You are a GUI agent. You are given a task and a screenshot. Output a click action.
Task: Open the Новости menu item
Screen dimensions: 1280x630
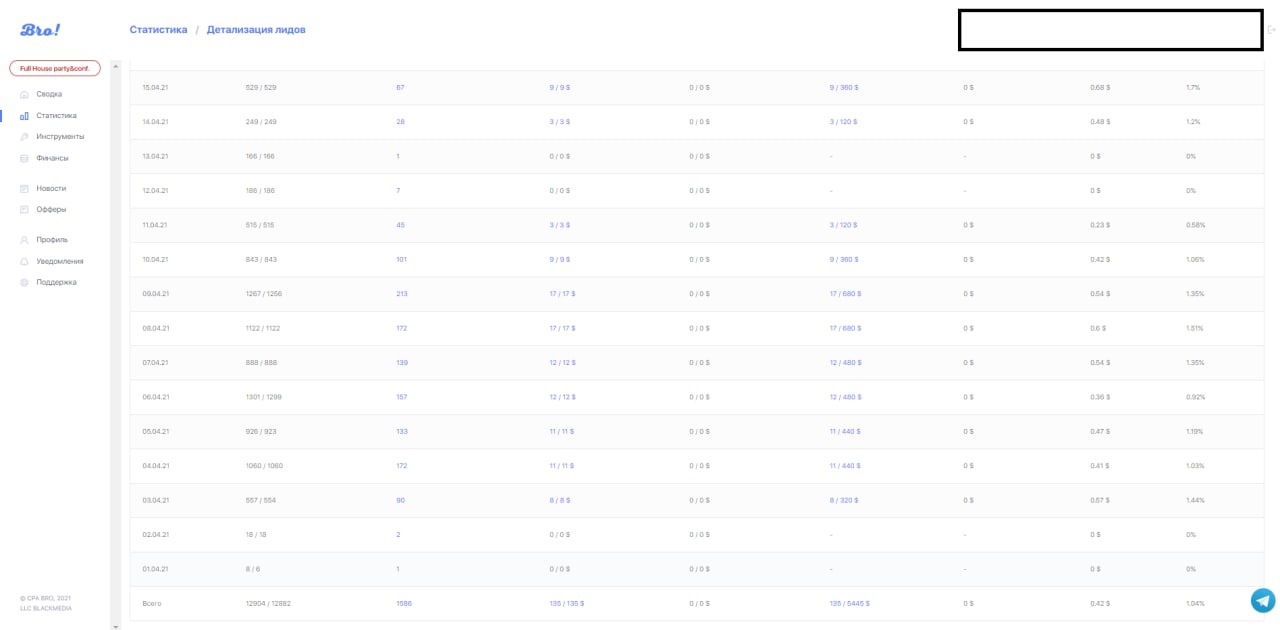[51, 188]
